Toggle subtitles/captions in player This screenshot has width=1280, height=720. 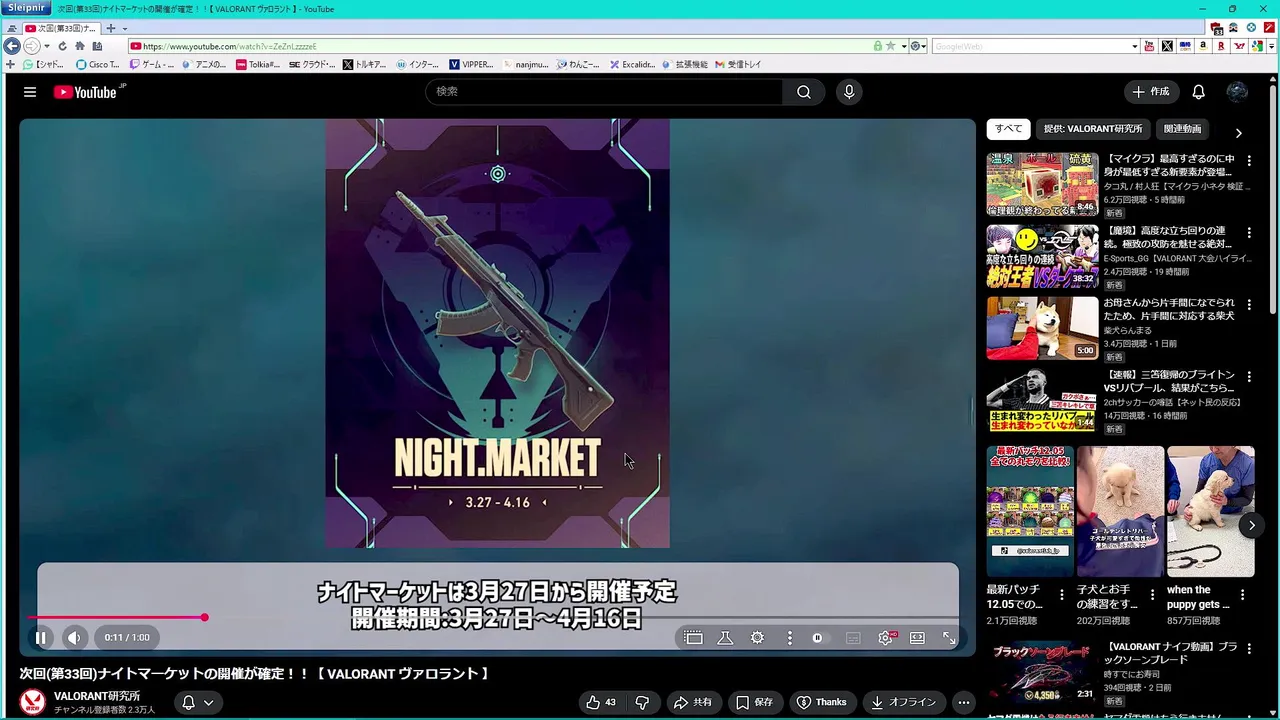[853, 637]
